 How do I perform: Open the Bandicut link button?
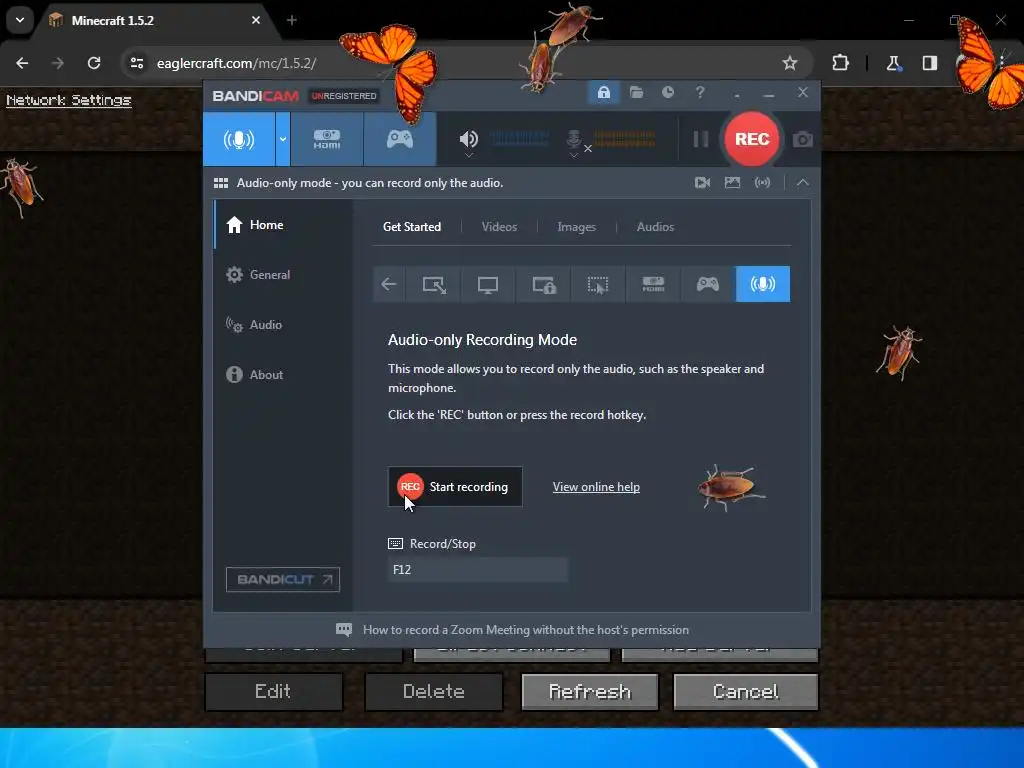[x=283, y=579]
